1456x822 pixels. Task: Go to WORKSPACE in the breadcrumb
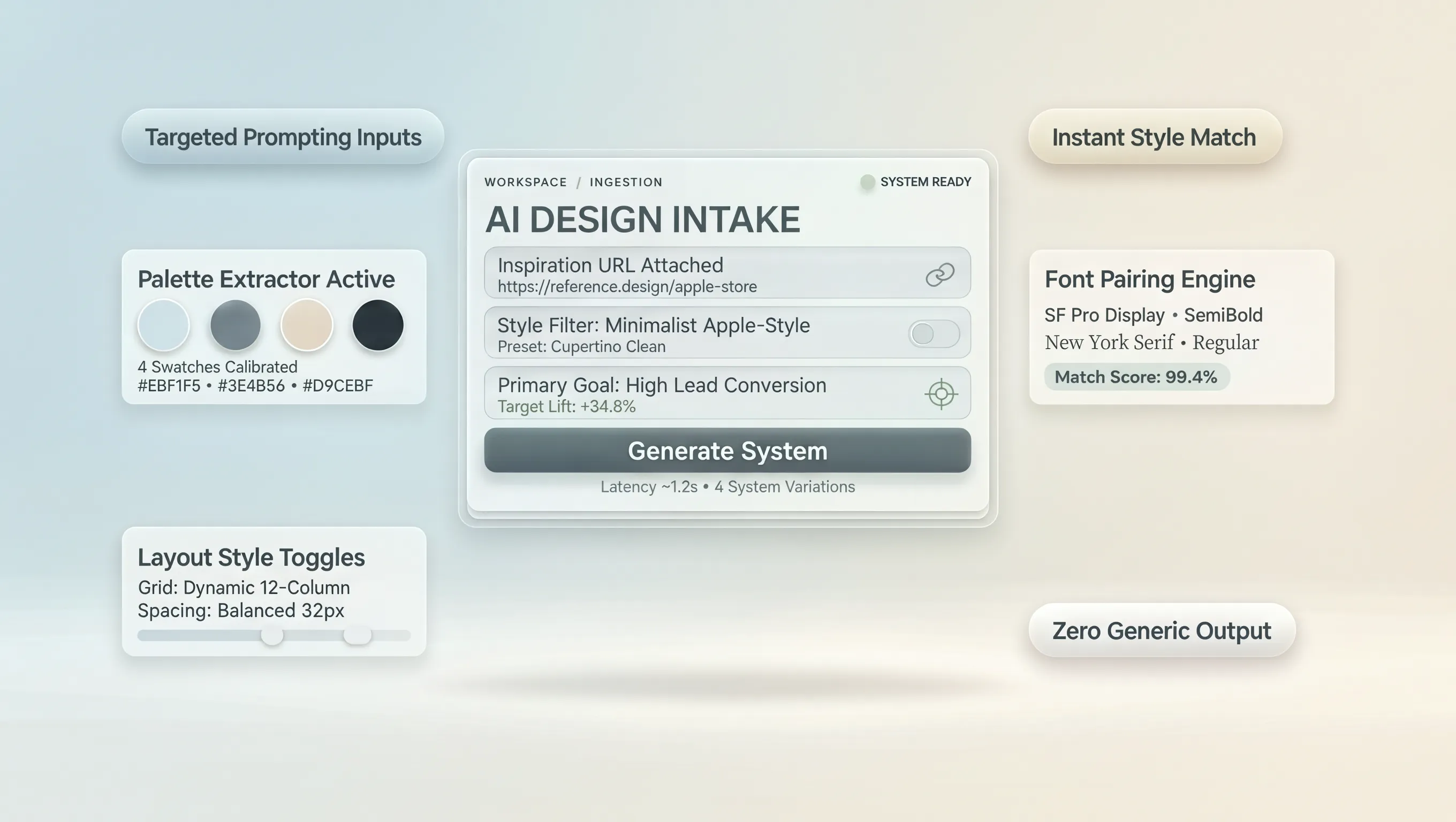[x=526, y=182]
